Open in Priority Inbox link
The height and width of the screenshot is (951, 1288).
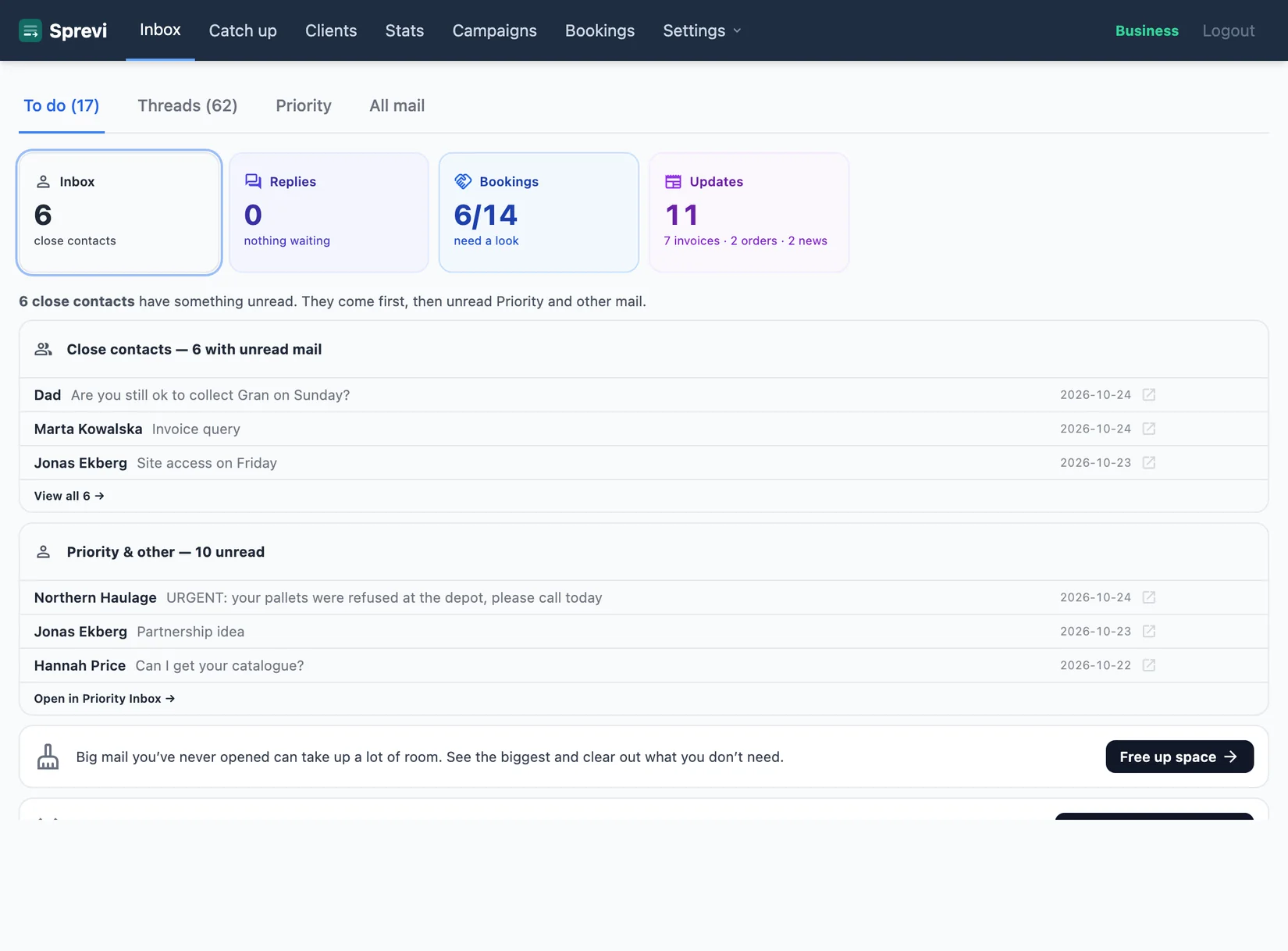pos(105,699)
